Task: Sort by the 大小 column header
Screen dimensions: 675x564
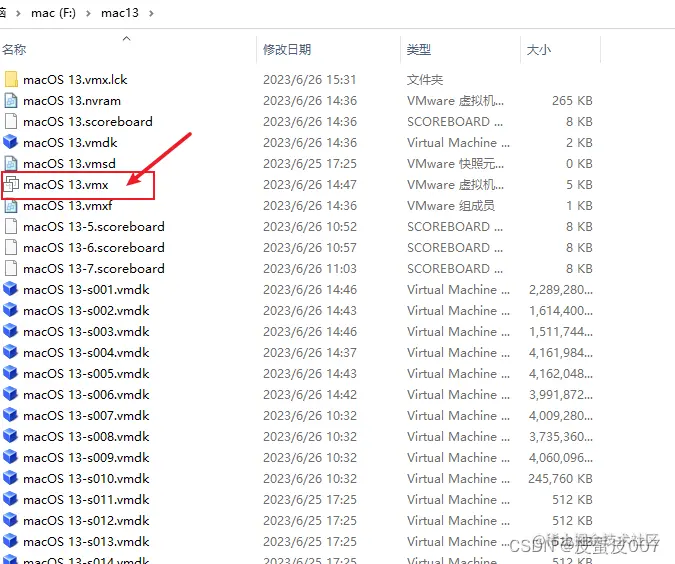Action: [x=539, y=50]
